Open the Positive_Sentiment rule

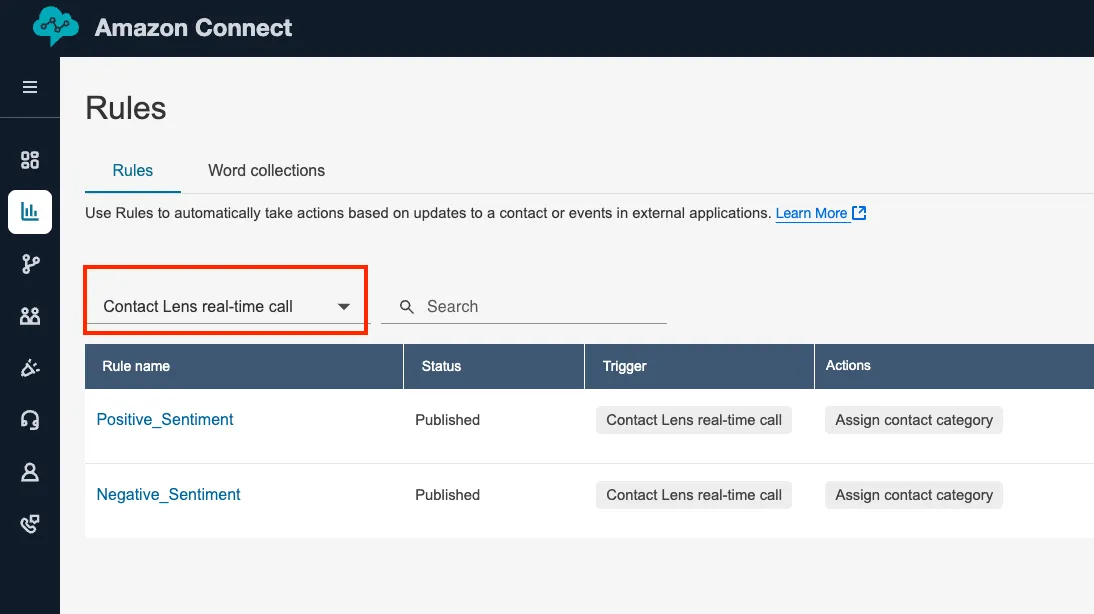click(x=165, y=419)
